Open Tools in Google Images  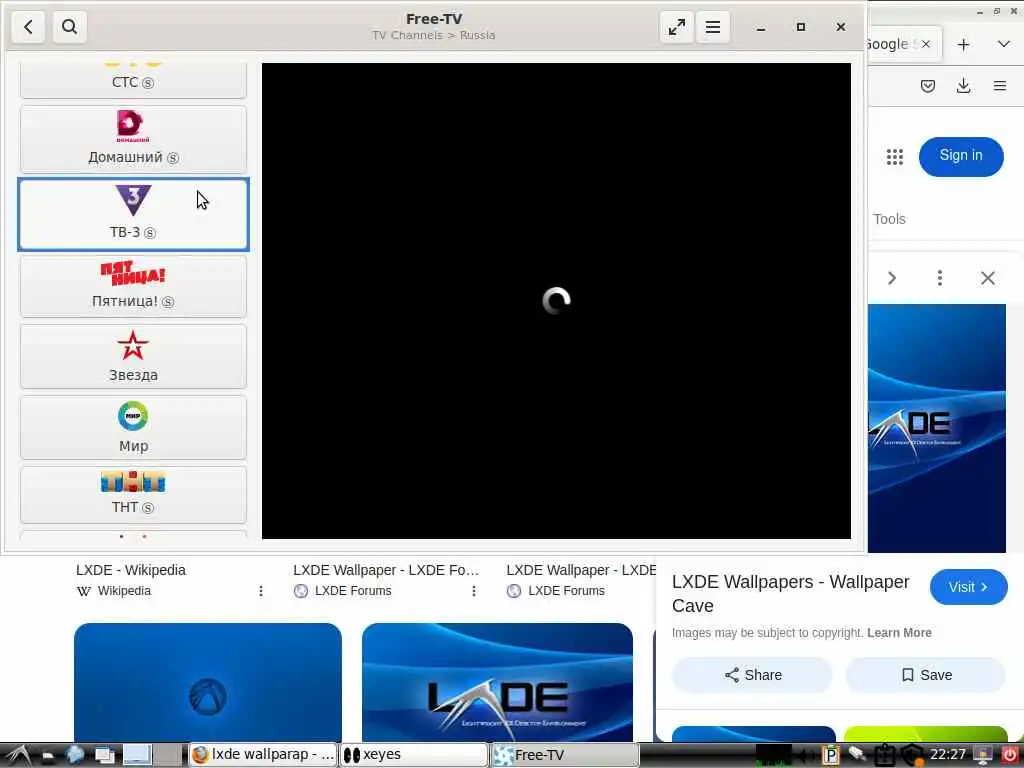889,219
